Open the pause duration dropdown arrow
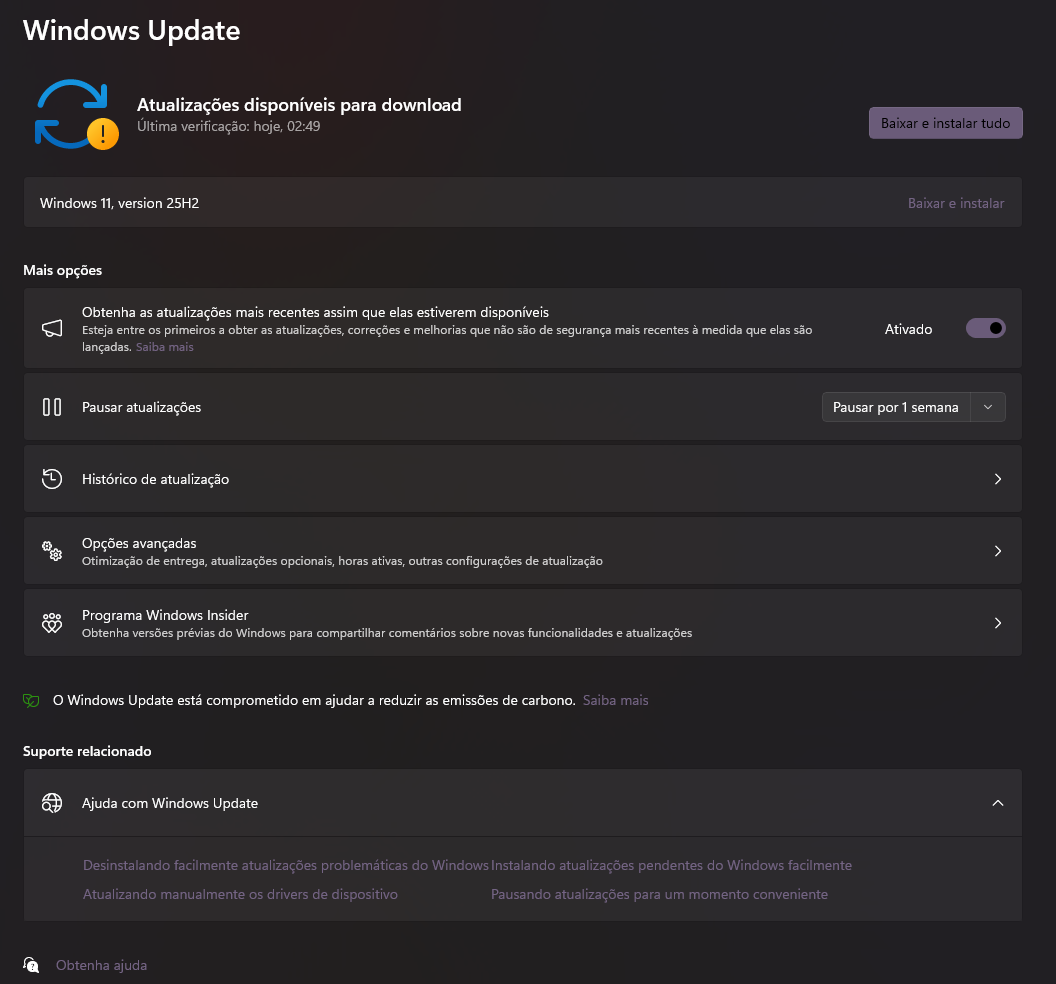 pyautogui.click(x=988, y=407)
